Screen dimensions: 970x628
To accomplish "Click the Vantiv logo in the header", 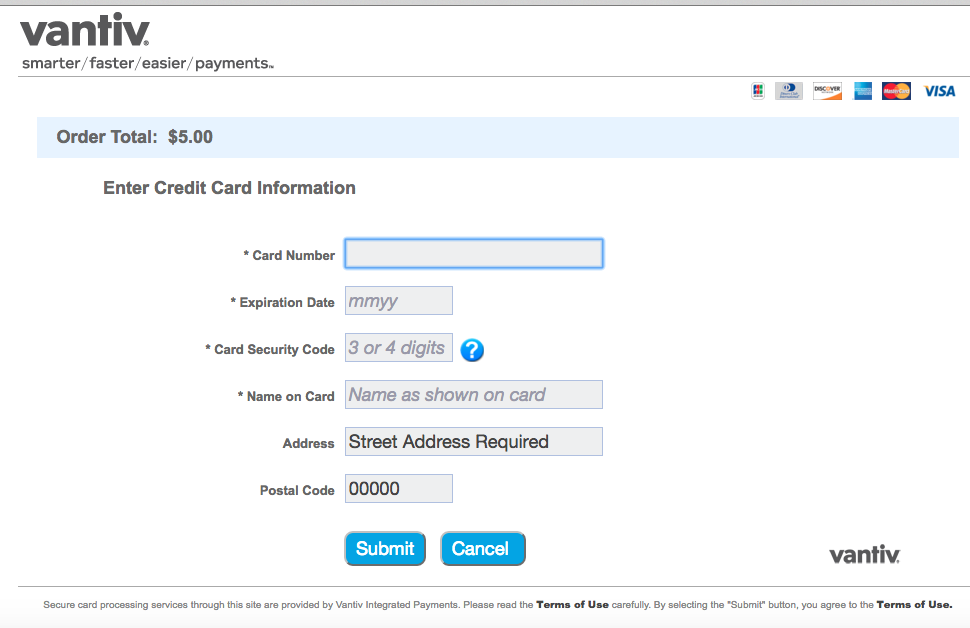I will [85, 31].
